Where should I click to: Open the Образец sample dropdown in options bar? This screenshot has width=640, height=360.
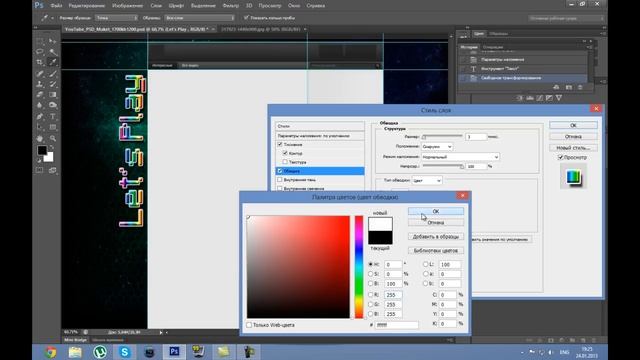tap(200, 18)
